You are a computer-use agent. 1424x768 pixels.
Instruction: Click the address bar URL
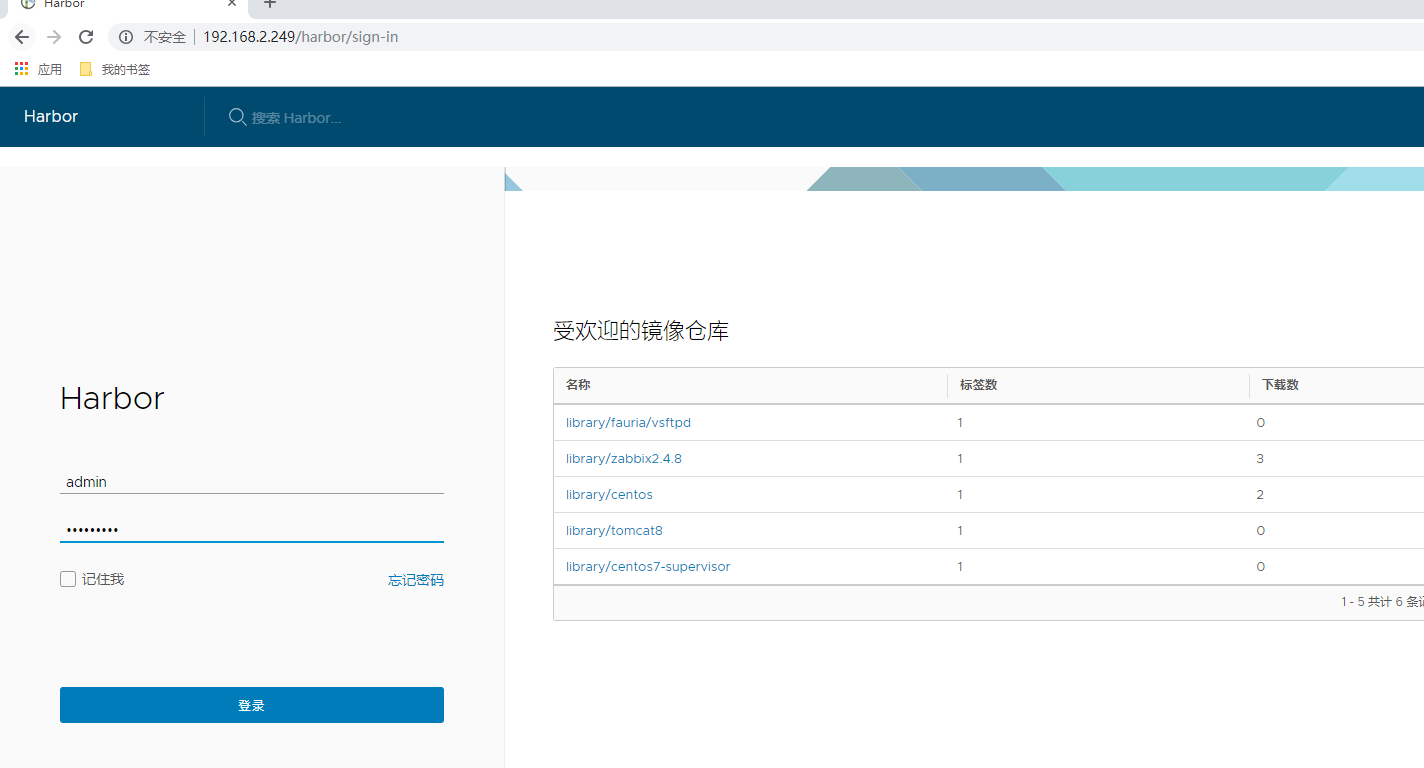pos(301,37)
